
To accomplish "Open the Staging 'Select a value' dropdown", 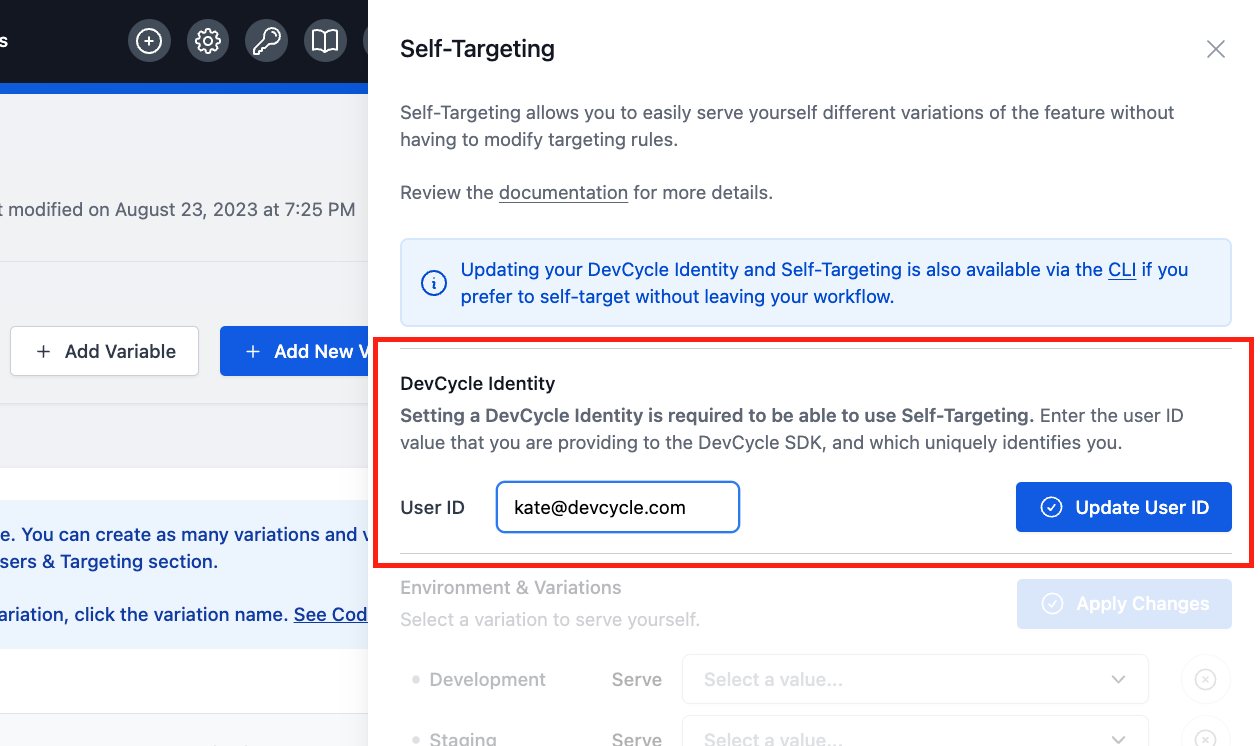I will pyautogui.click(x=900, y=738).
